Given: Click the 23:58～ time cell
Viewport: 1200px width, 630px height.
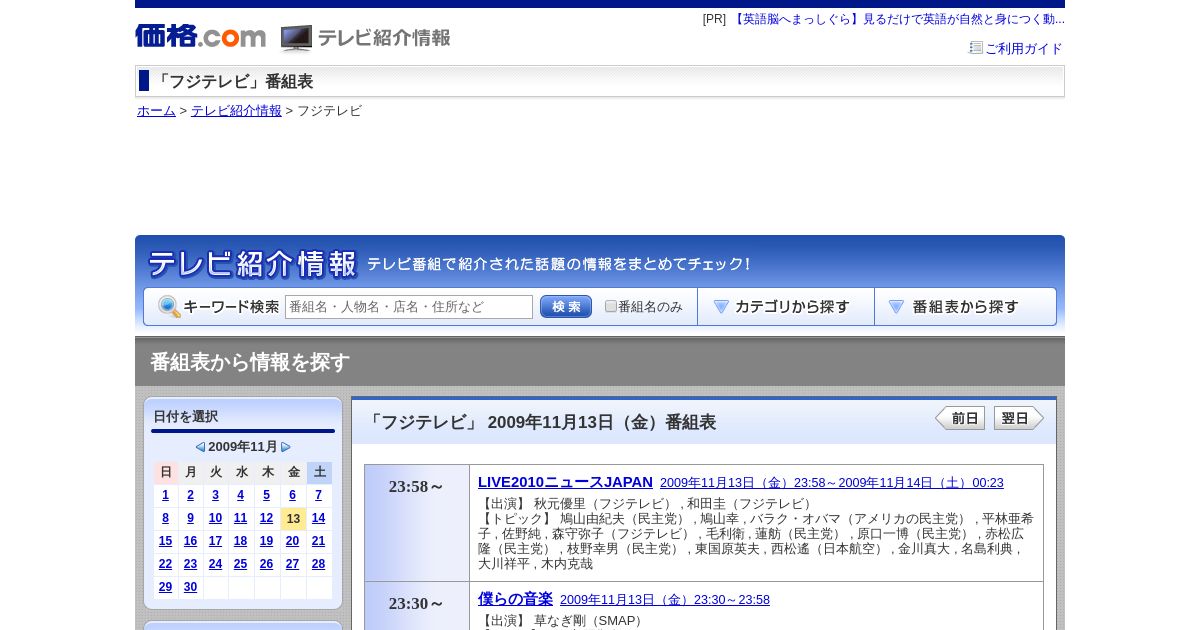Looking at the screenshot, I should click(417, 523).
